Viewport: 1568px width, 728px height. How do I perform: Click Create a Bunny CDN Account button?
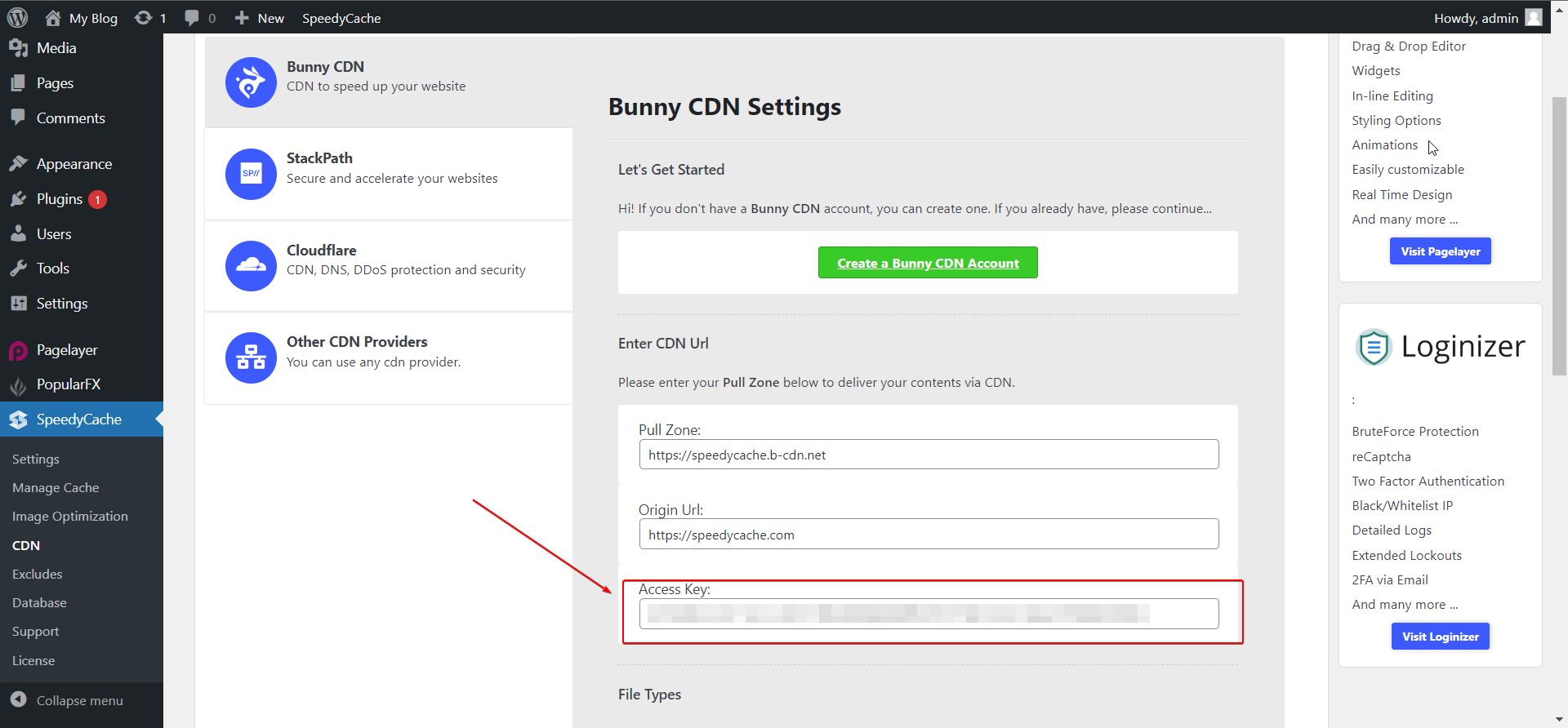pos(928,263)
